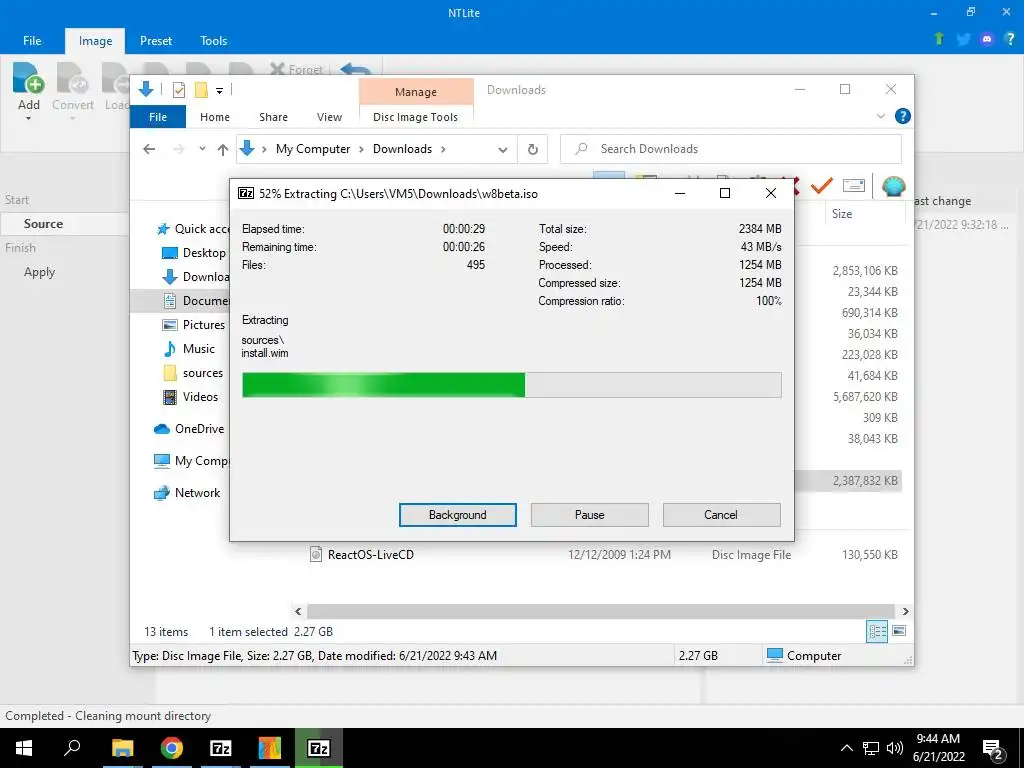Open the Explorer View ribbon tab

tap(329, 117)
